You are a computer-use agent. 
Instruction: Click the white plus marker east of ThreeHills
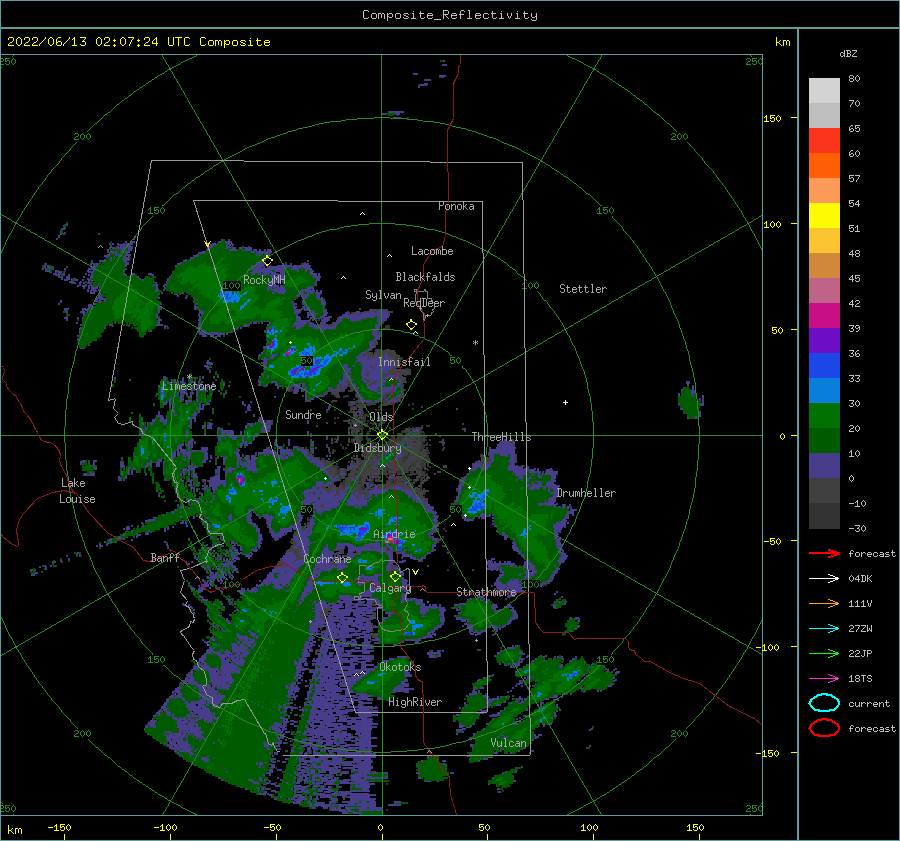coord(565,402)
